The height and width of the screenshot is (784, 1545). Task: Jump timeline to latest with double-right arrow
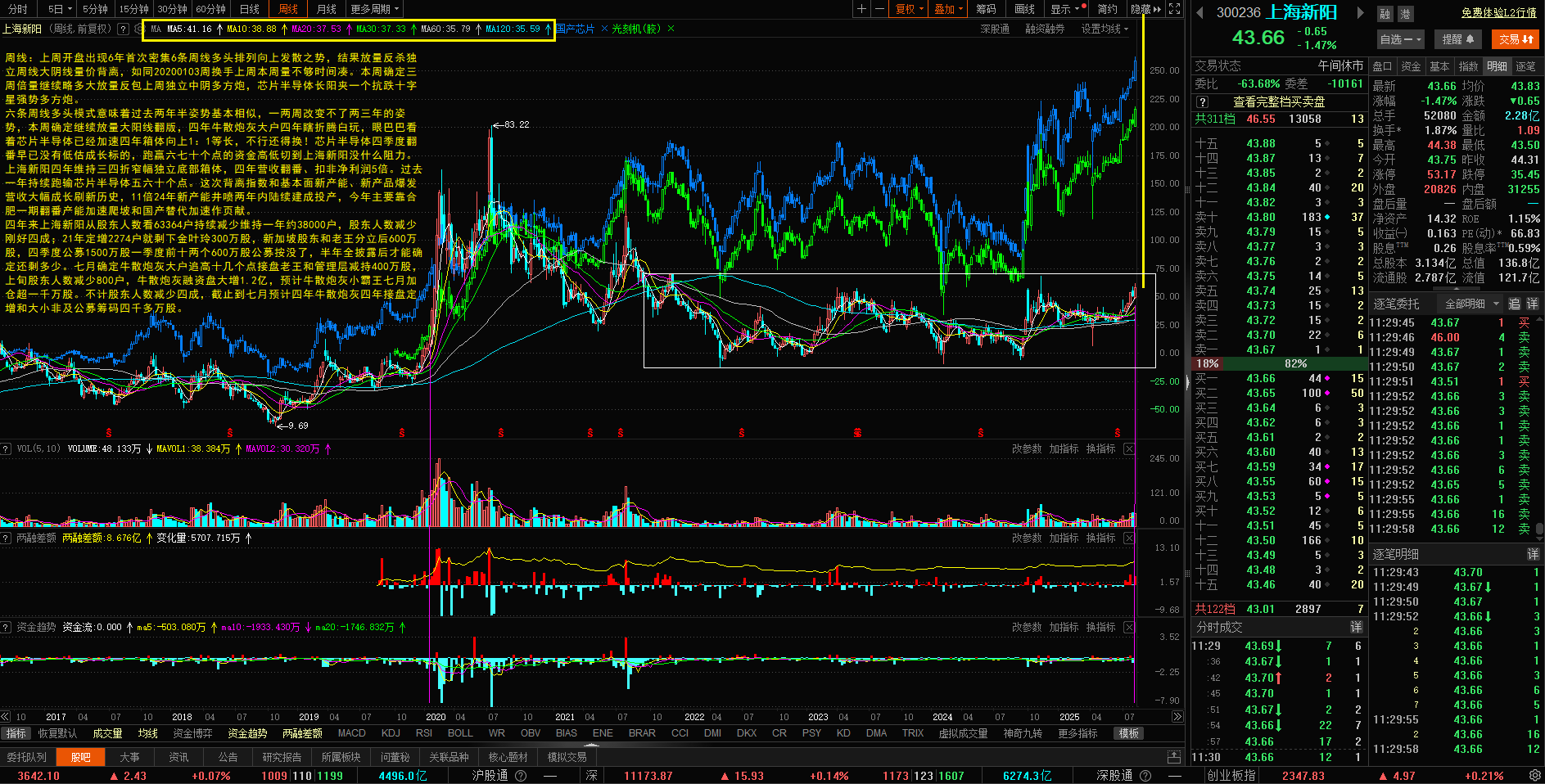click(x=1177, y=717)
